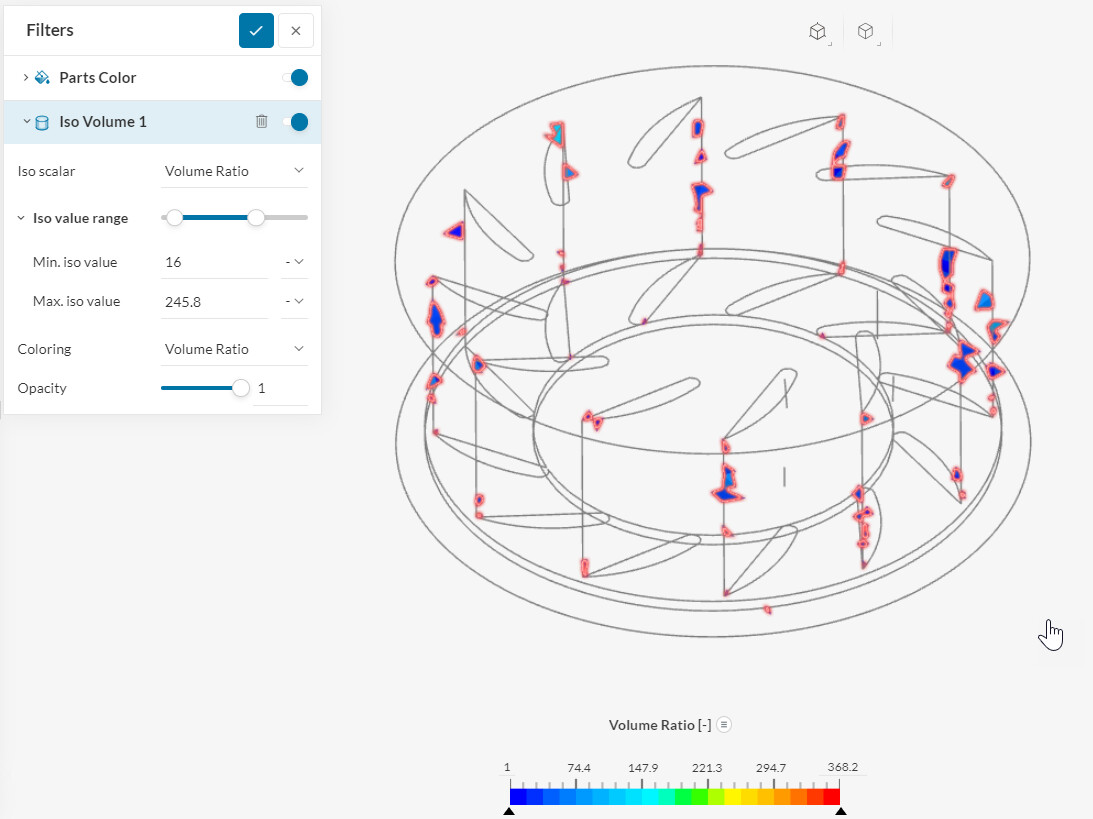Apply filters with the checkmark button
Viewport: 1093px width, 819px height.
pyautogui.click(x=256, y=30)
